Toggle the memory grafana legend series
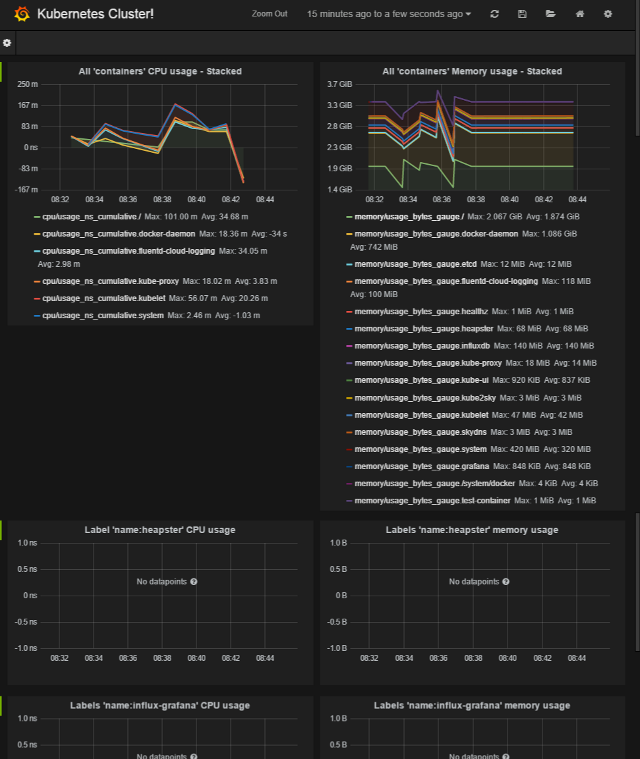This screenshot has width=640, height=759. coord(422,467)
